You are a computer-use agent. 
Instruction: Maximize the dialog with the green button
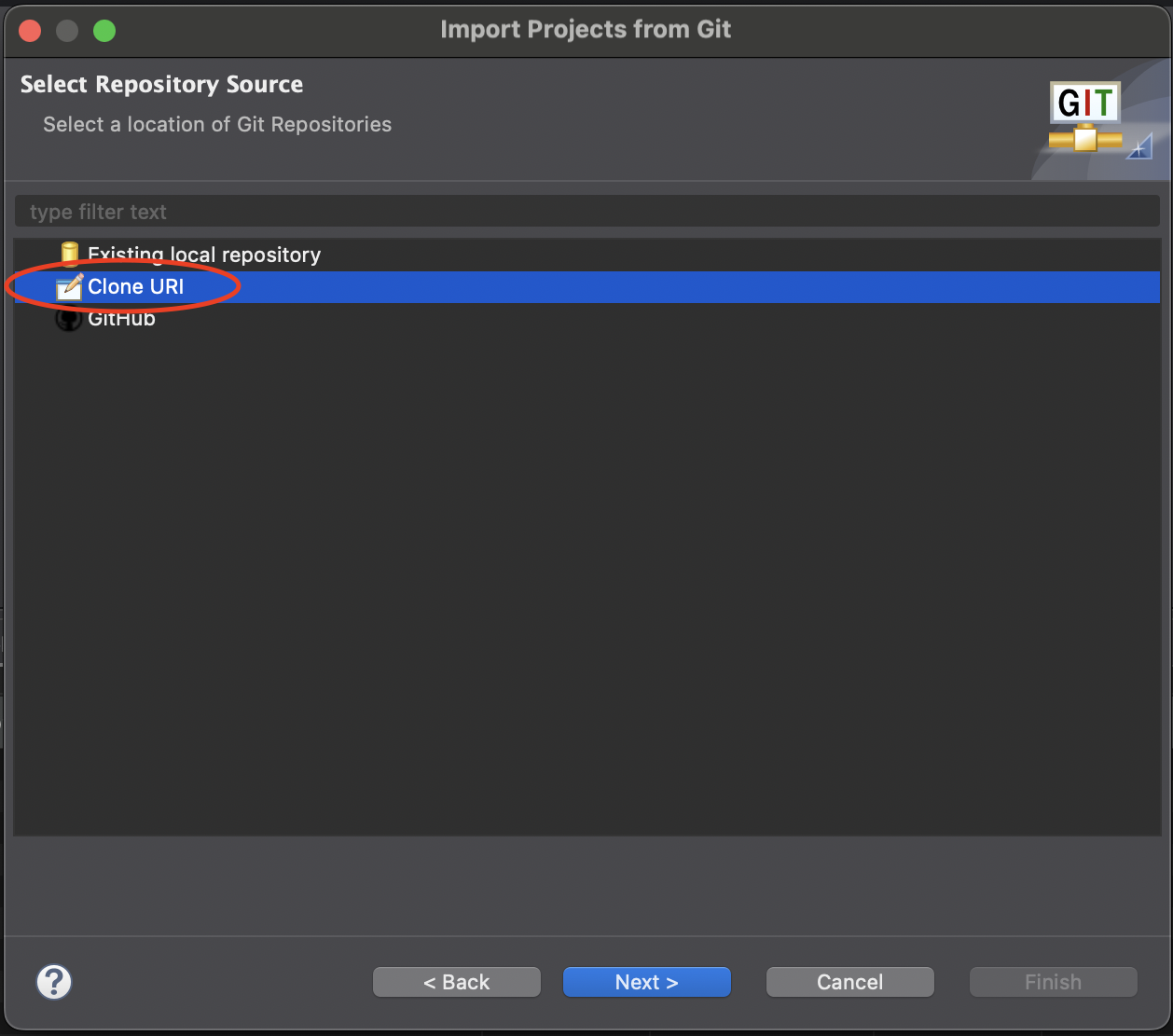pos(104,31)
